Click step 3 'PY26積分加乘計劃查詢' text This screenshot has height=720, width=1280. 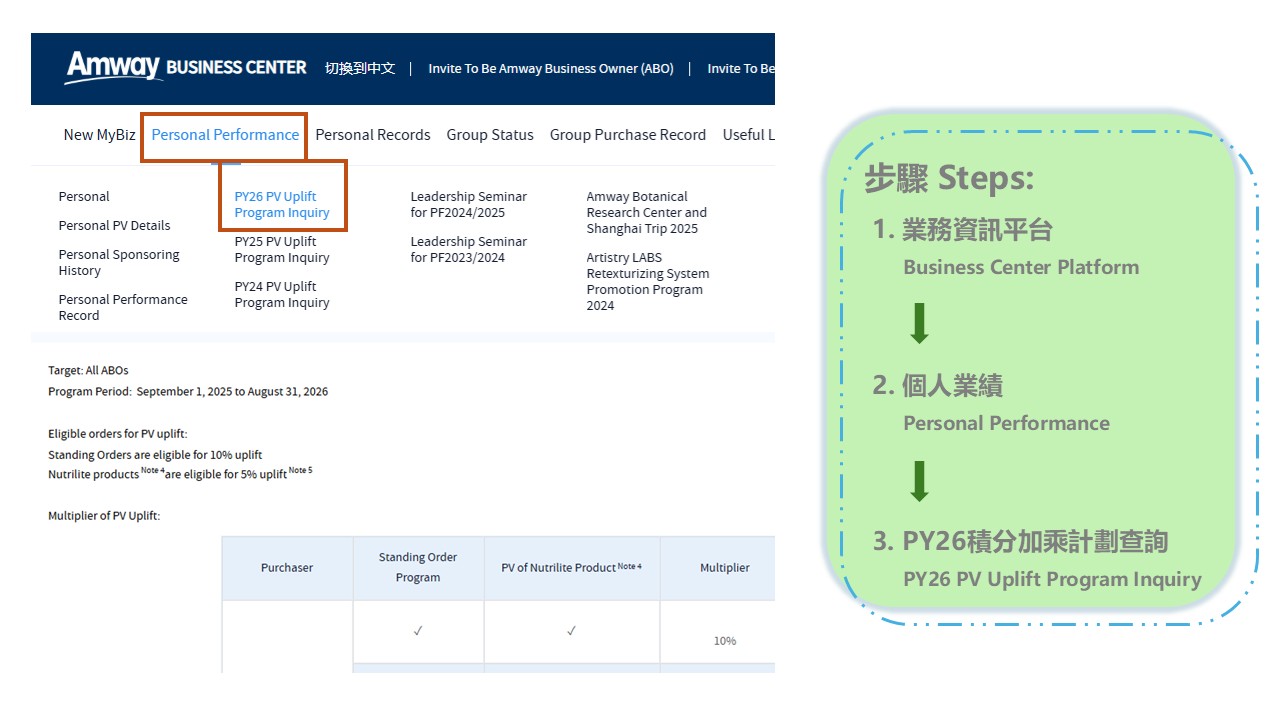[x=1035, y=542]
